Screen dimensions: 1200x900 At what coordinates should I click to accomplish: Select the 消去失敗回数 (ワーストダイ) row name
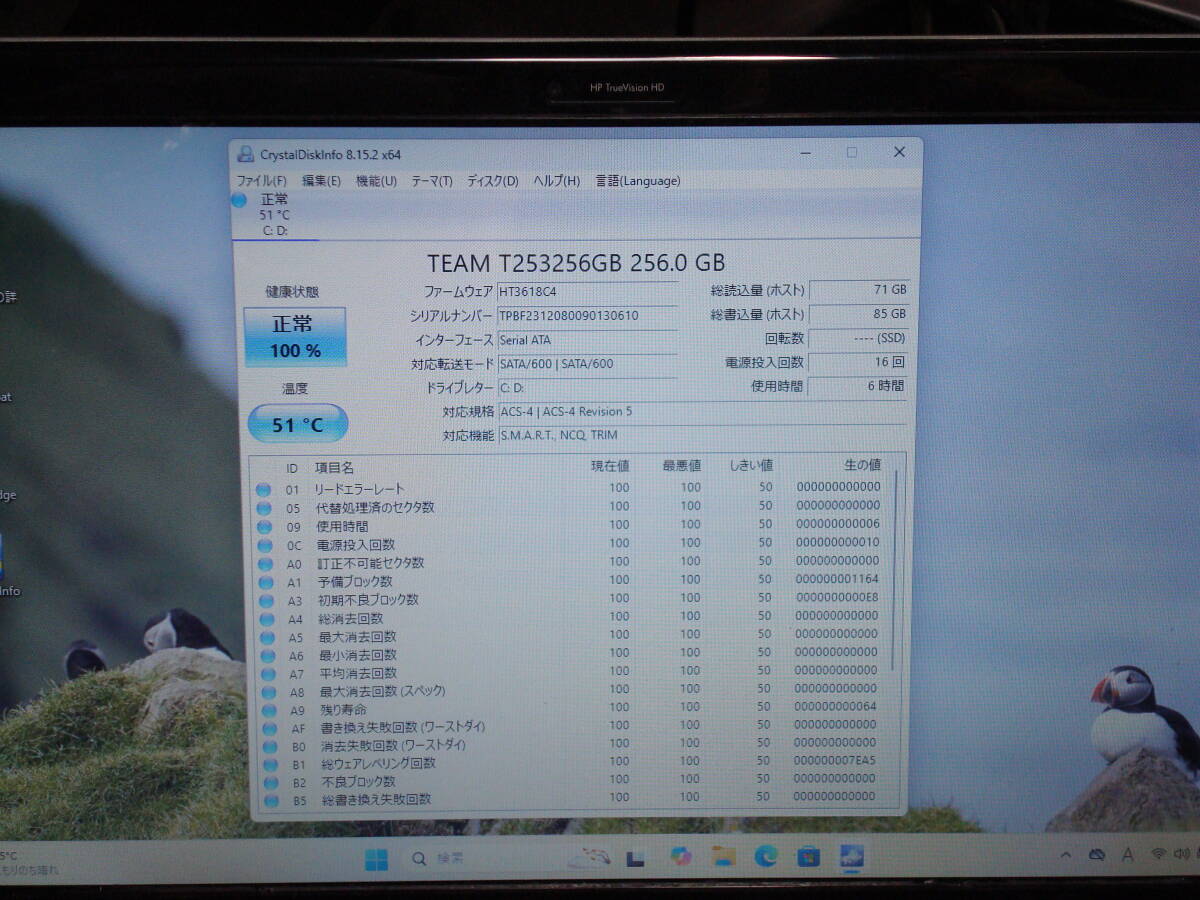pos(394,746)
